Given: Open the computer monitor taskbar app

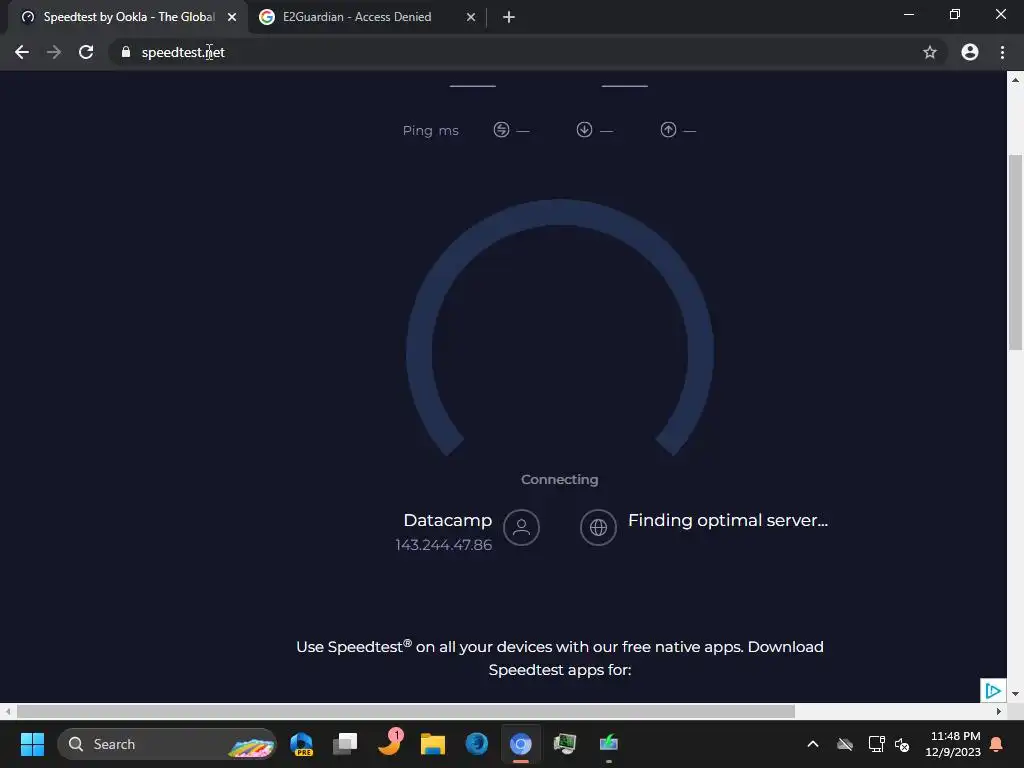Looking at the screenshot, I should click(x=565, y=744).
